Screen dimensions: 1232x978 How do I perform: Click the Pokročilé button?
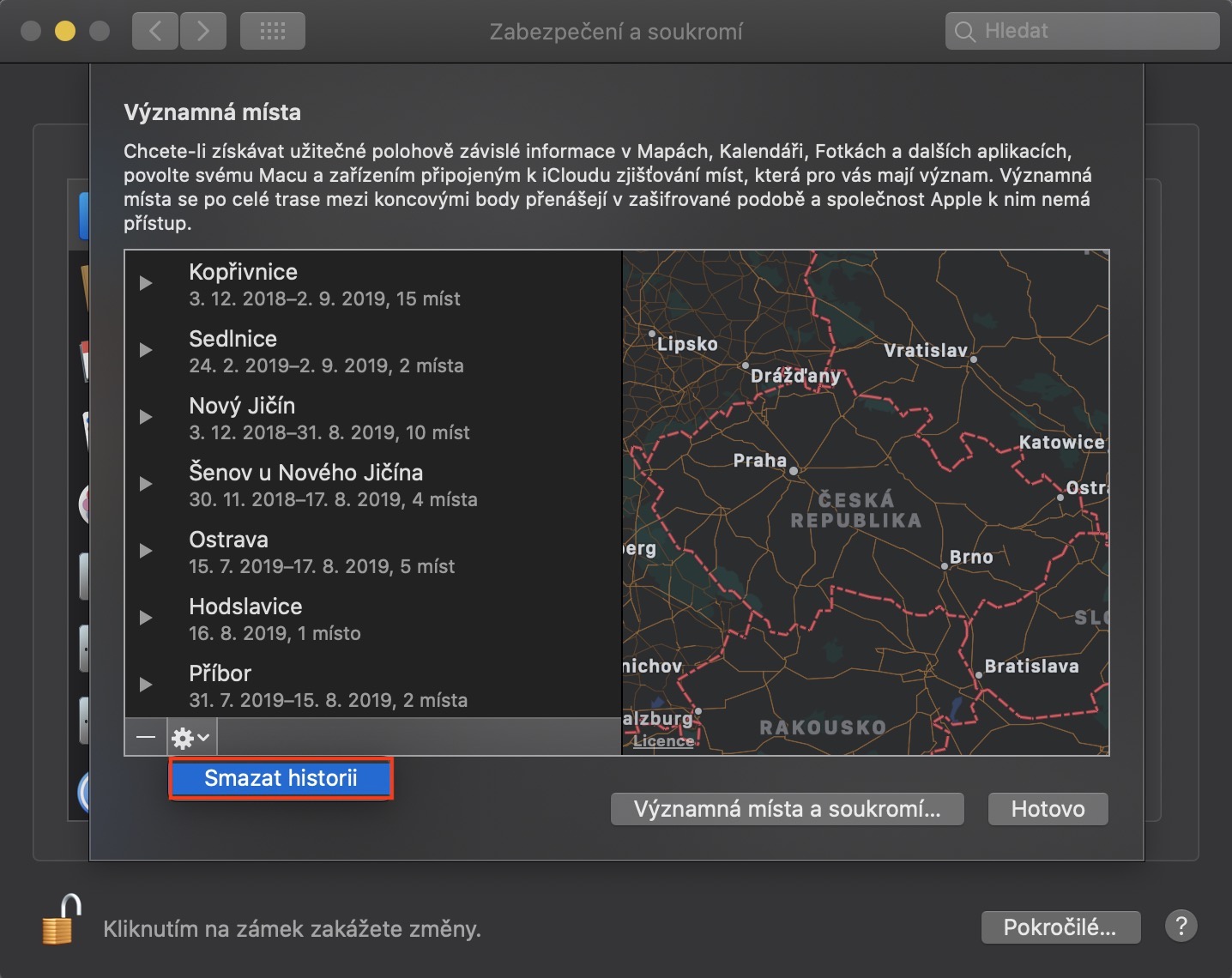tap(1060, 927)
